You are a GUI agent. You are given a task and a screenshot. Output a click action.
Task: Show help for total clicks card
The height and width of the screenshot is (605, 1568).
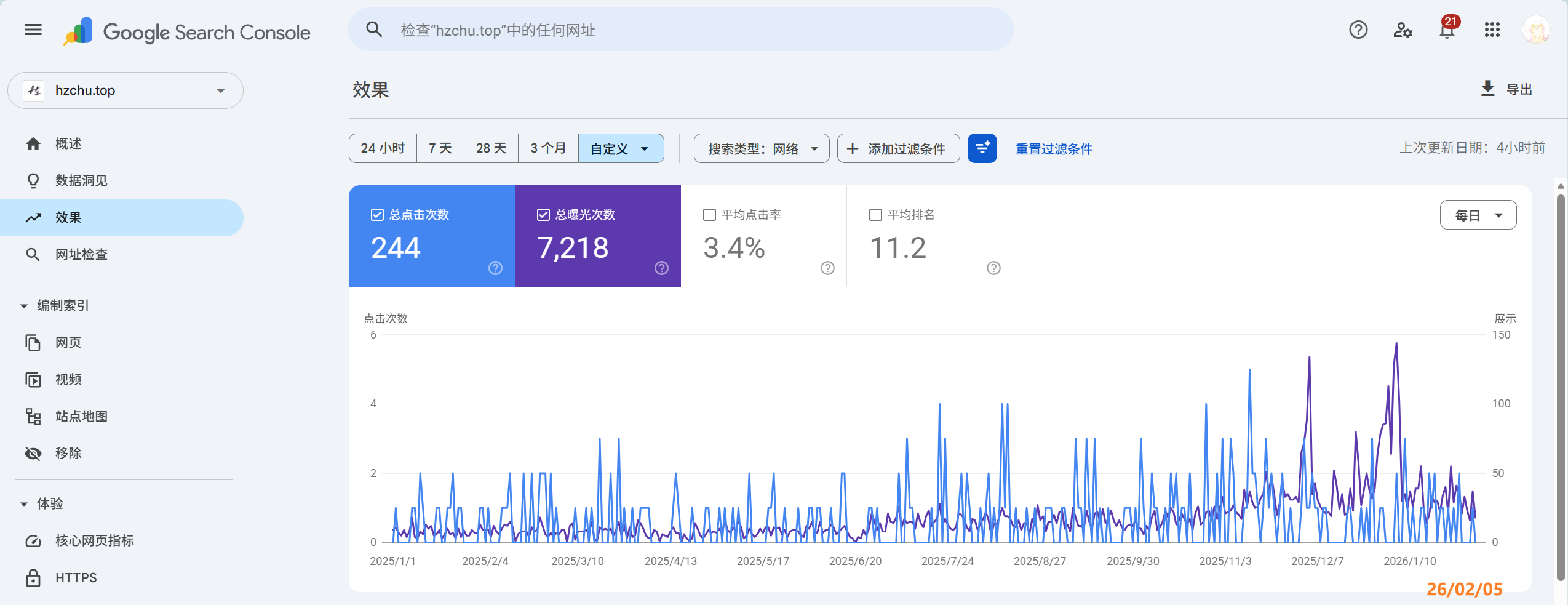tap(495, 268)
